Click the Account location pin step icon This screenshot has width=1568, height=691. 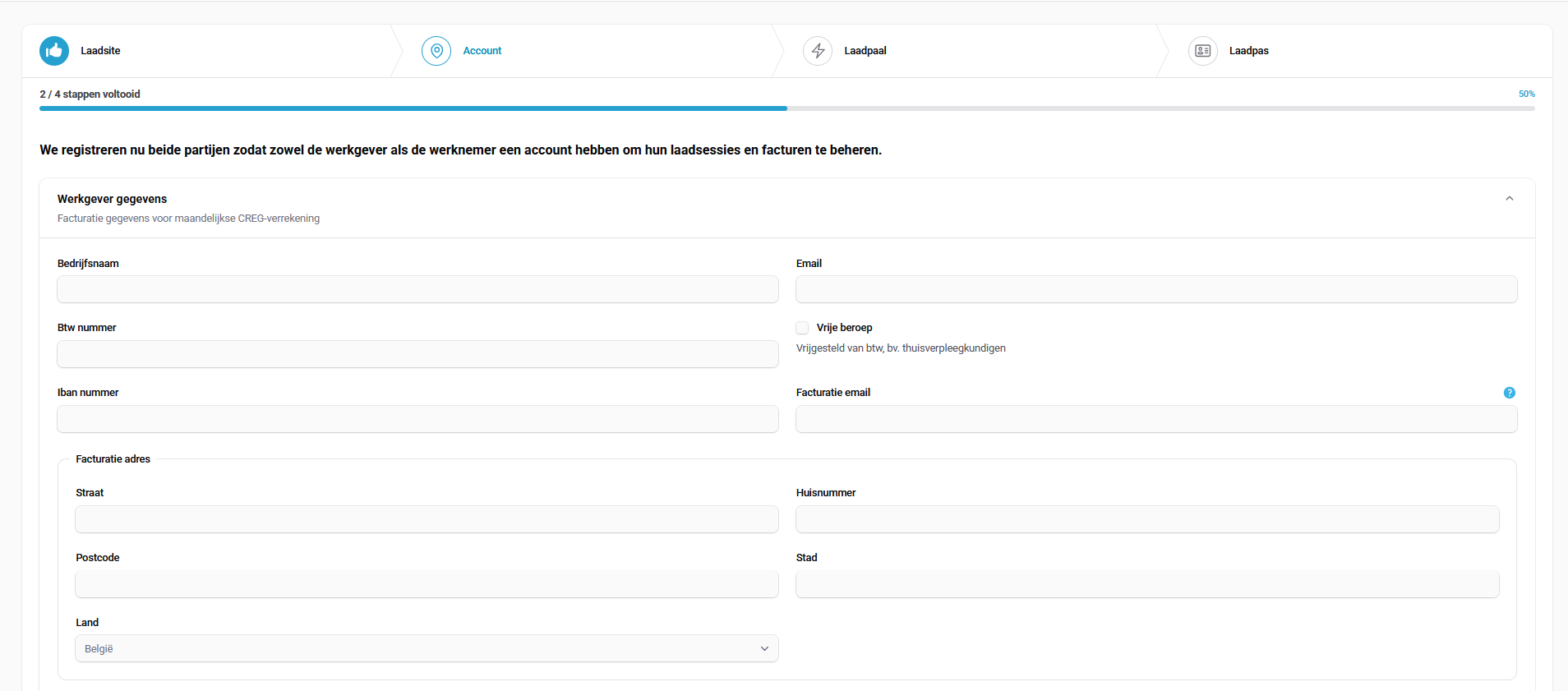click(436, 51)
